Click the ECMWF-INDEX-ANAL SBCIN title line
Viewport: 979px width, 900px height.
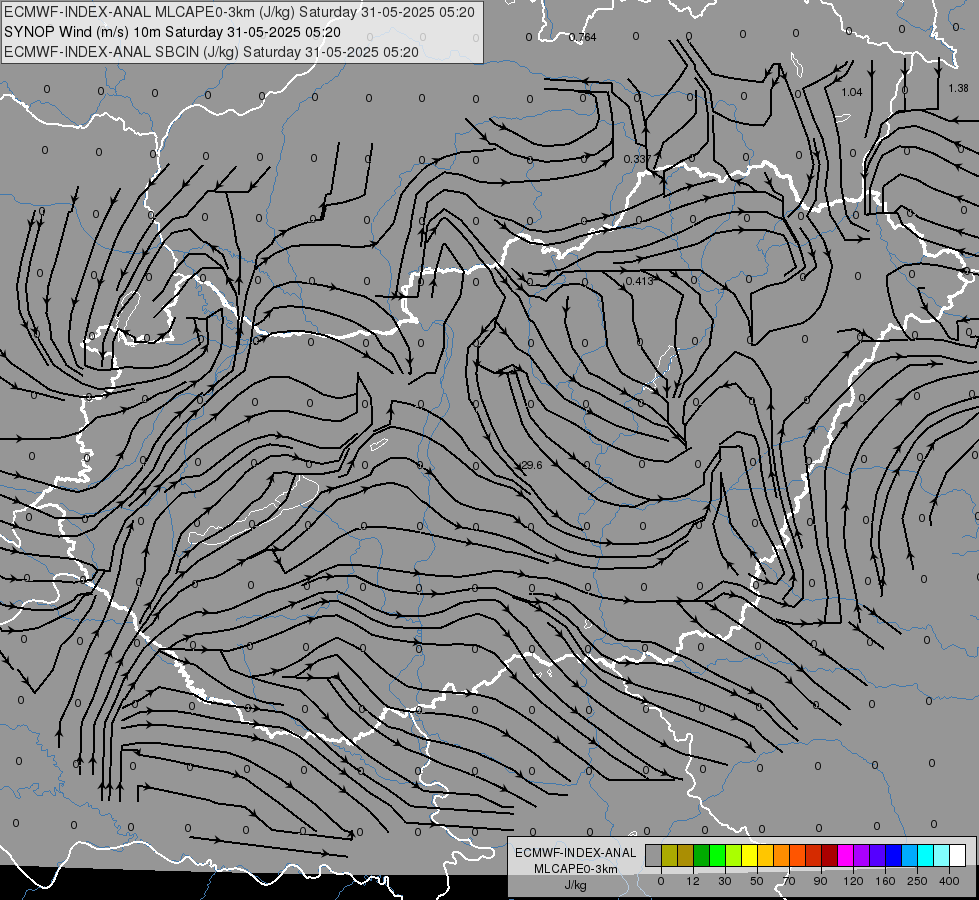click(x=211, y=52)
